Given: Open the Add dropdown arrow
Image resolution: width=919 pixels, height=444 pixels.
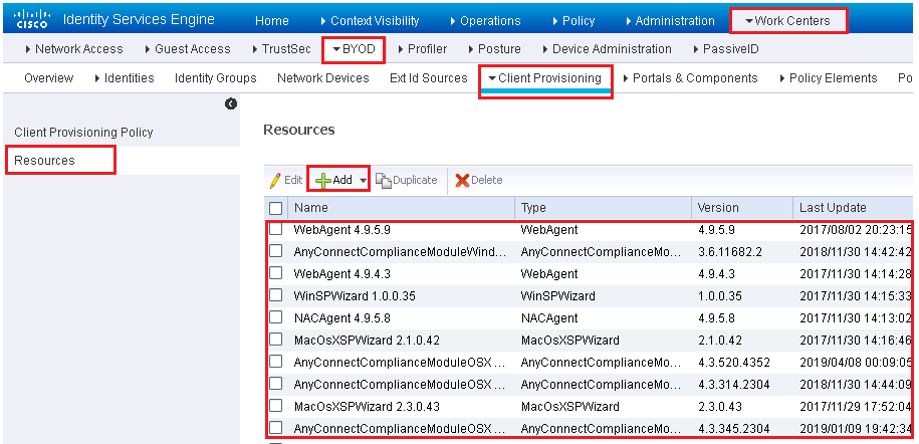Looking at the screenshot, I should [x=363, y=181].
